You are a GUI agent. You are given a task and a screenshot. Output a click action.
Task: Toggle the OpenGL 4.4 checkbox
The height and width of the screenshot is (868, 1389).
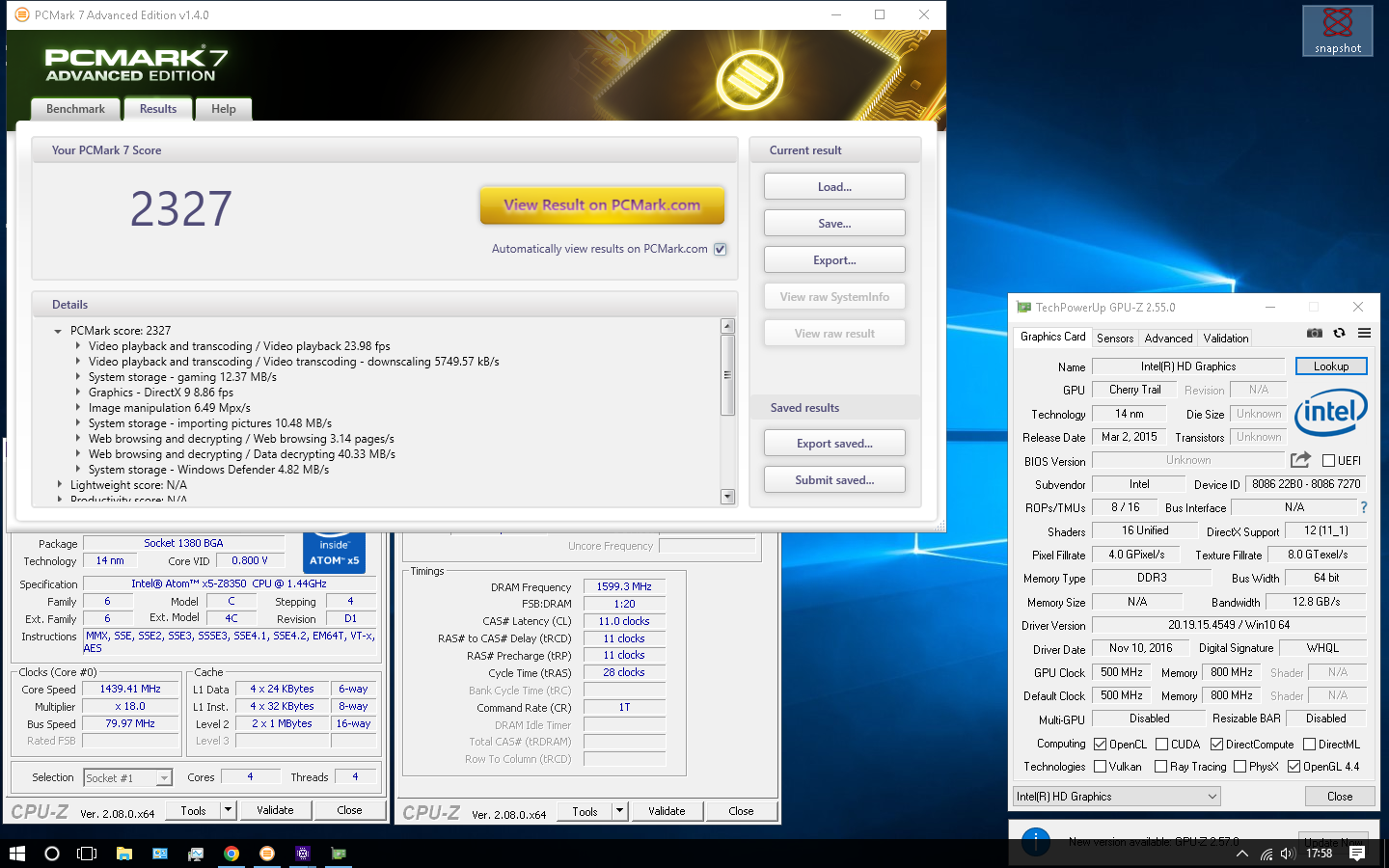click(x=1294, y=767)
